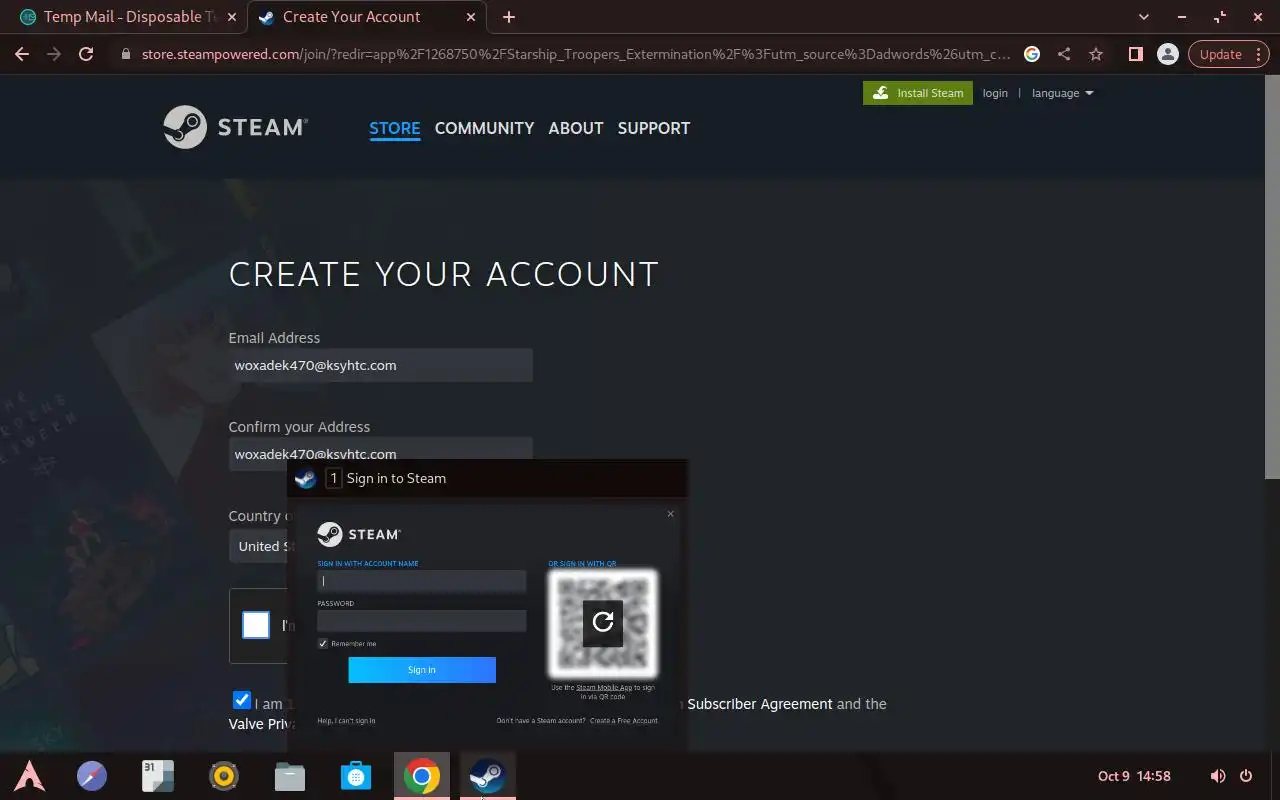This screenshot has height=800, width=1280.
Task: Reload the Steam page
Action: [86, 54]
